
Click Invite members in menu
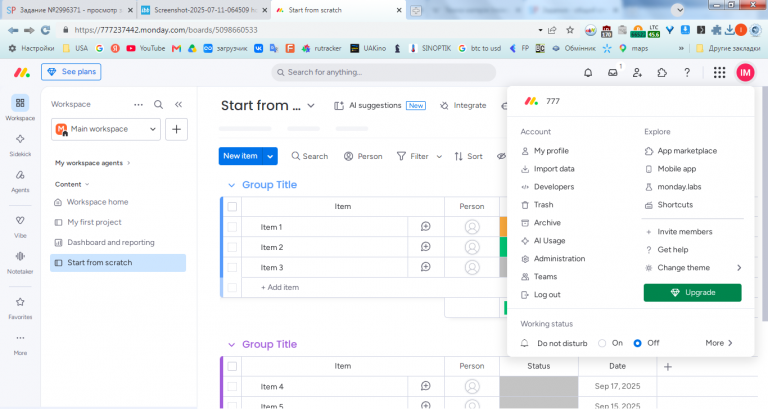point(684,232)
